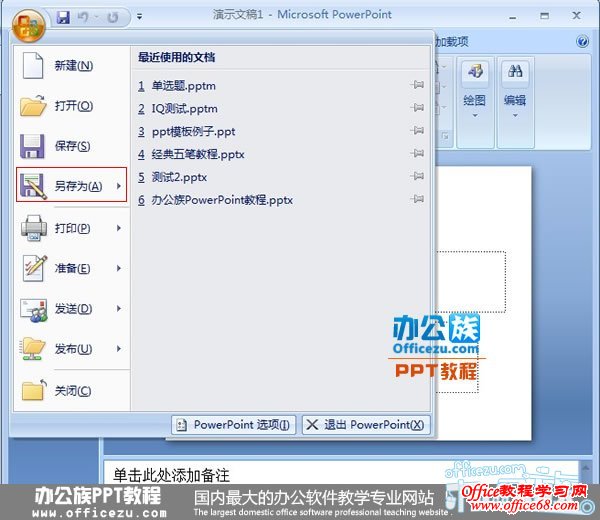Expand the 准备(E) submenu arrow

click(x=119, y=268)
